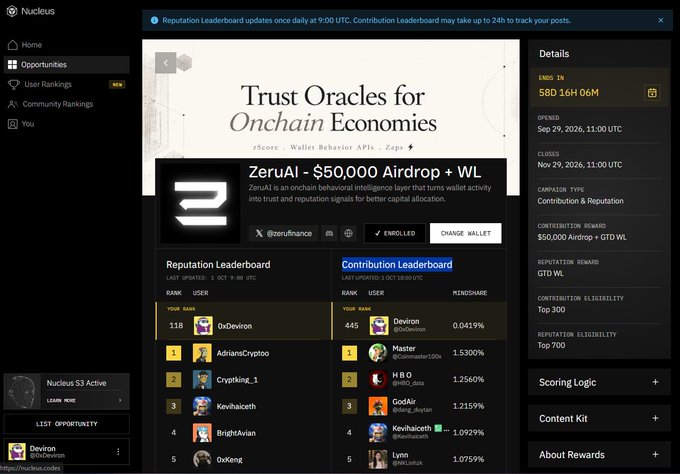Viewport: 680px width, 474px height.
Task: Expand the Scoring Logic section
Action: pos(599,382)
